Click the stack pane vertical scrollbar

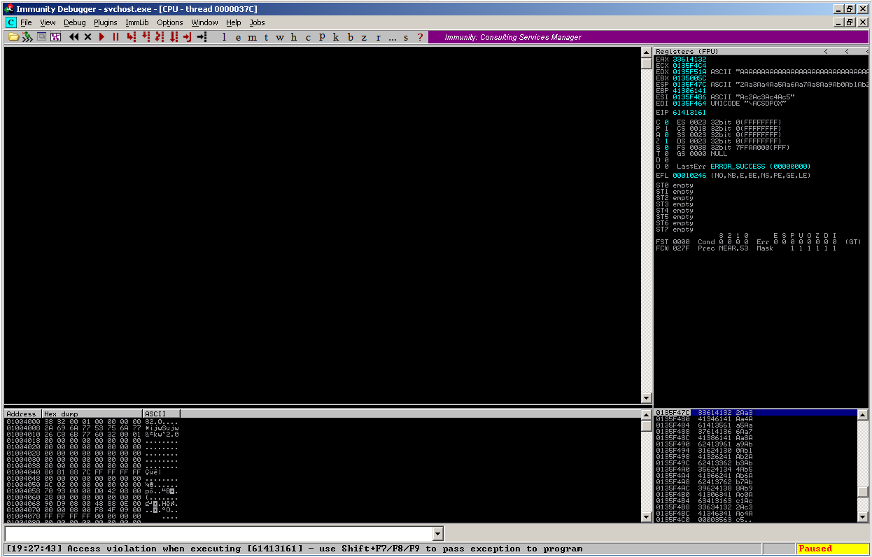tap(862, 460)
